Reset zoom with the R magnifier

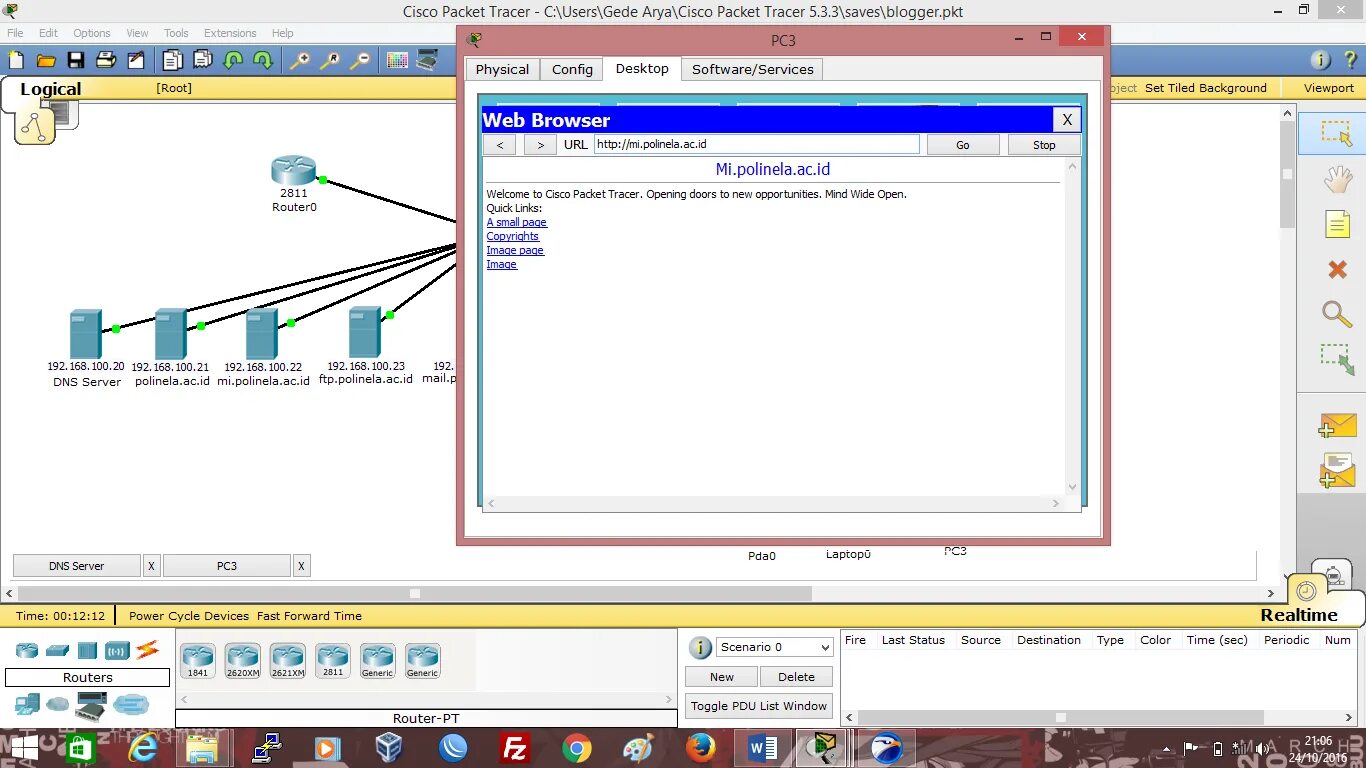[x=329, y=60]
